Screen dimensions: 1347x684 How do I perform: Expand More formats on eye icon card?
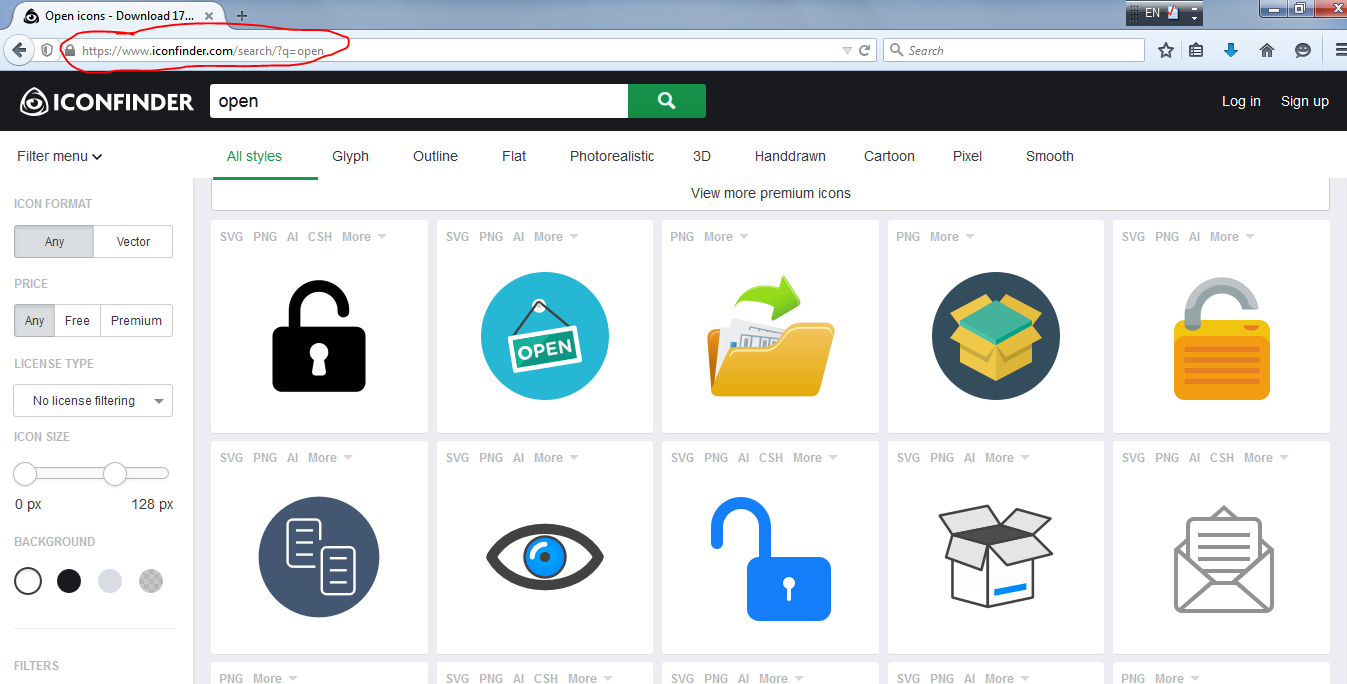coord(556,458)
